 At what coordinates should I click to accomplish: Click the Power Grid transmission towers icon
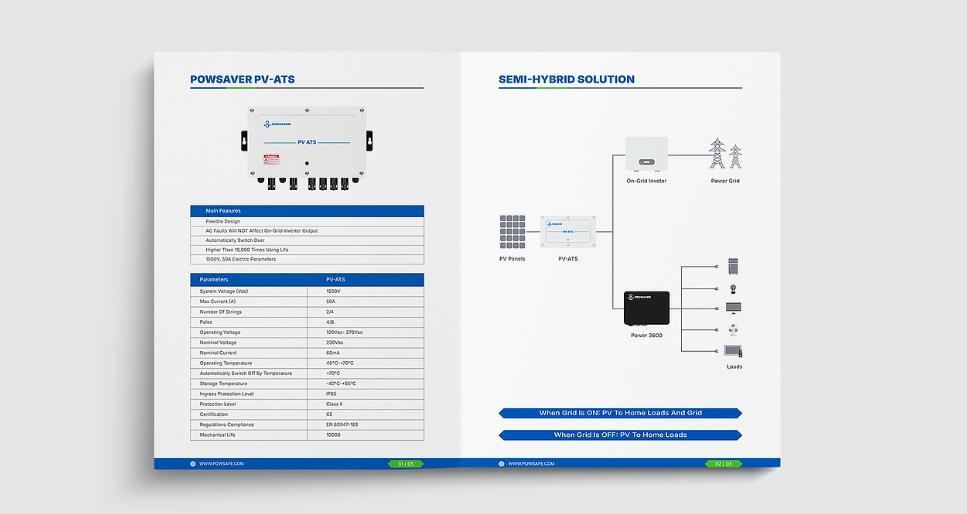point(726,154)
